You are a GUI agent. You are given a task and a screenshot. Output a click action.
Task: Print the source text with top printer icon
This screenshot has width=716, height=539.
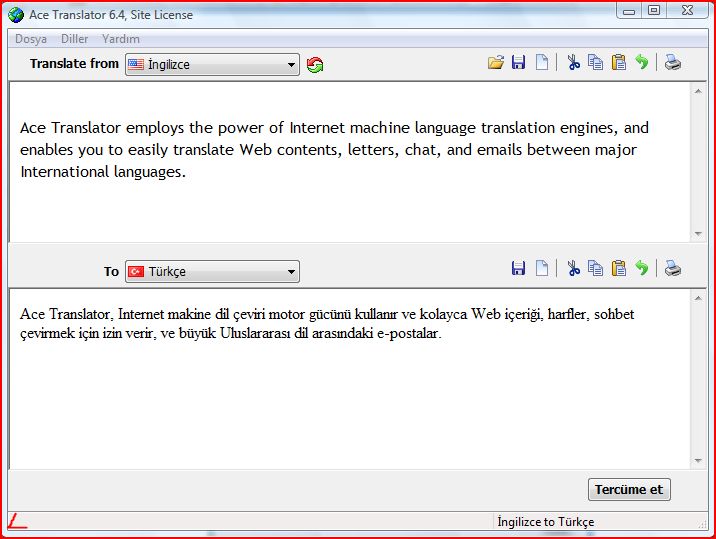pos(673,63)
